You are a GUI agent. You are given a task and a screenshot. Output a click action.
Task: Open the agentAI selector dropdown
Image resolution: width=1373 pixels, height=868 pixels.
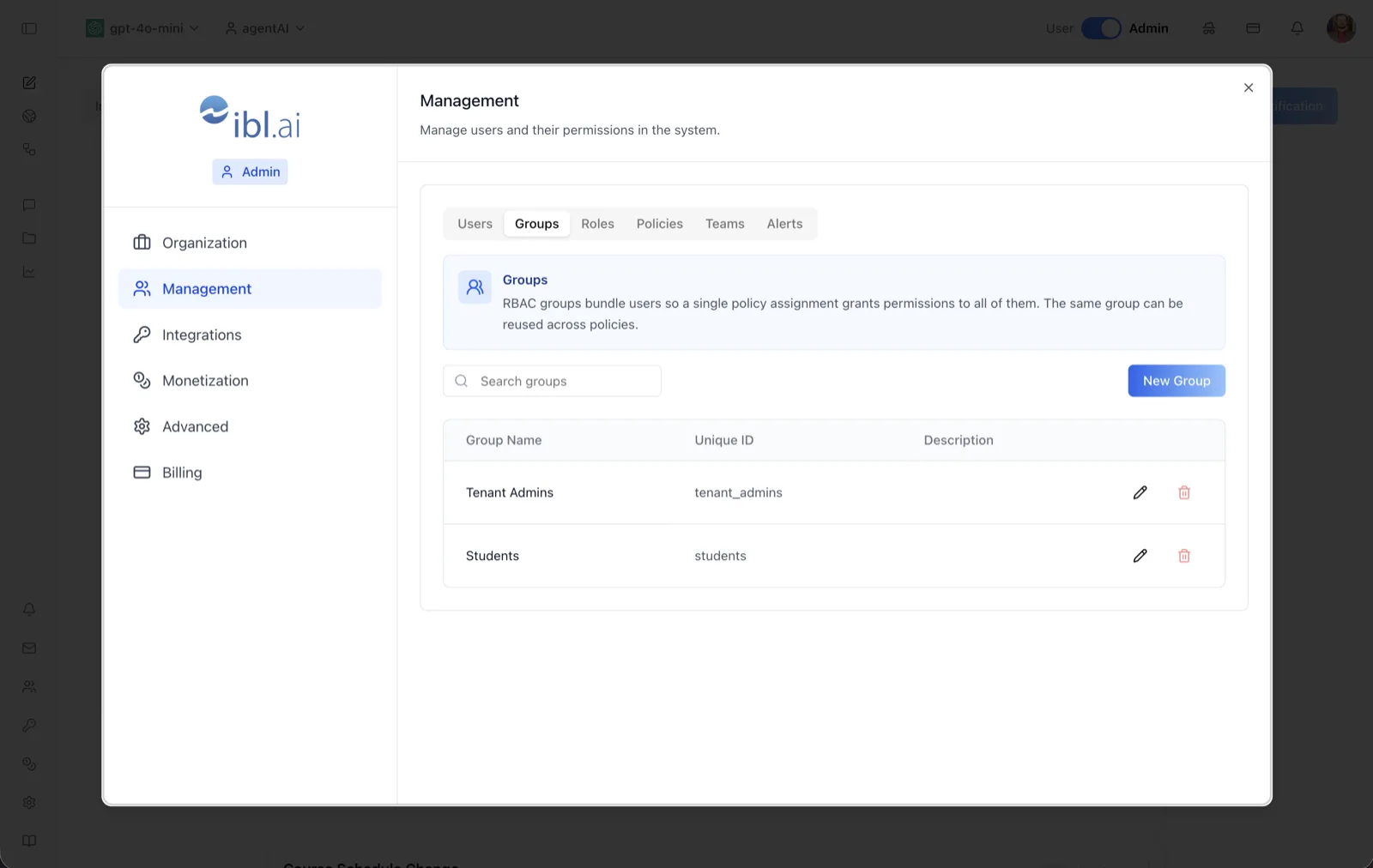(265, 28)
